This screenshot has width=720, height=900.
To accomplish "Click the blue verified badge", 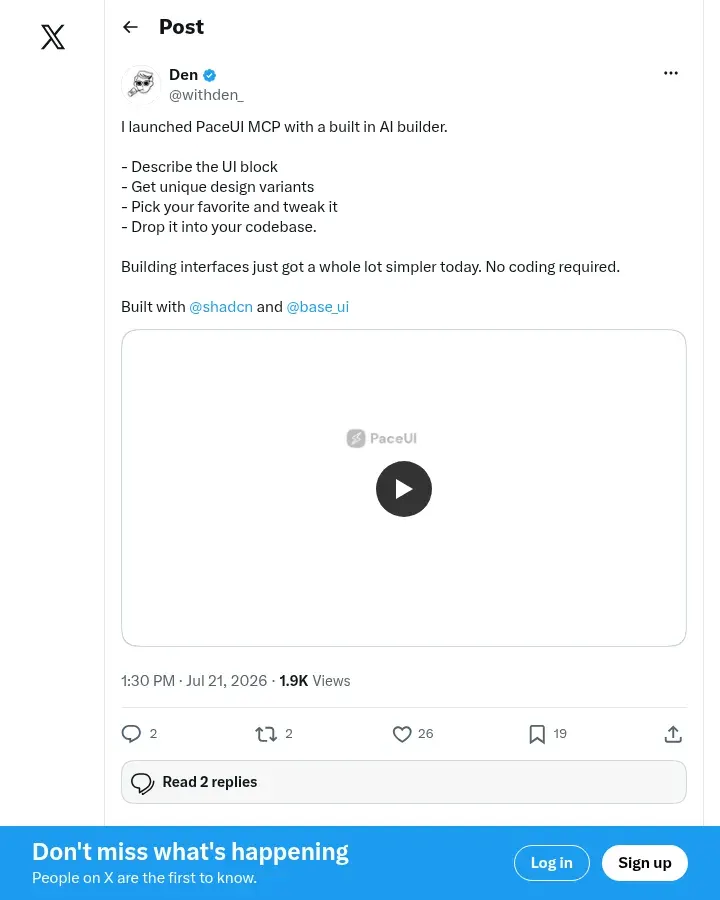I will point(210,75).
